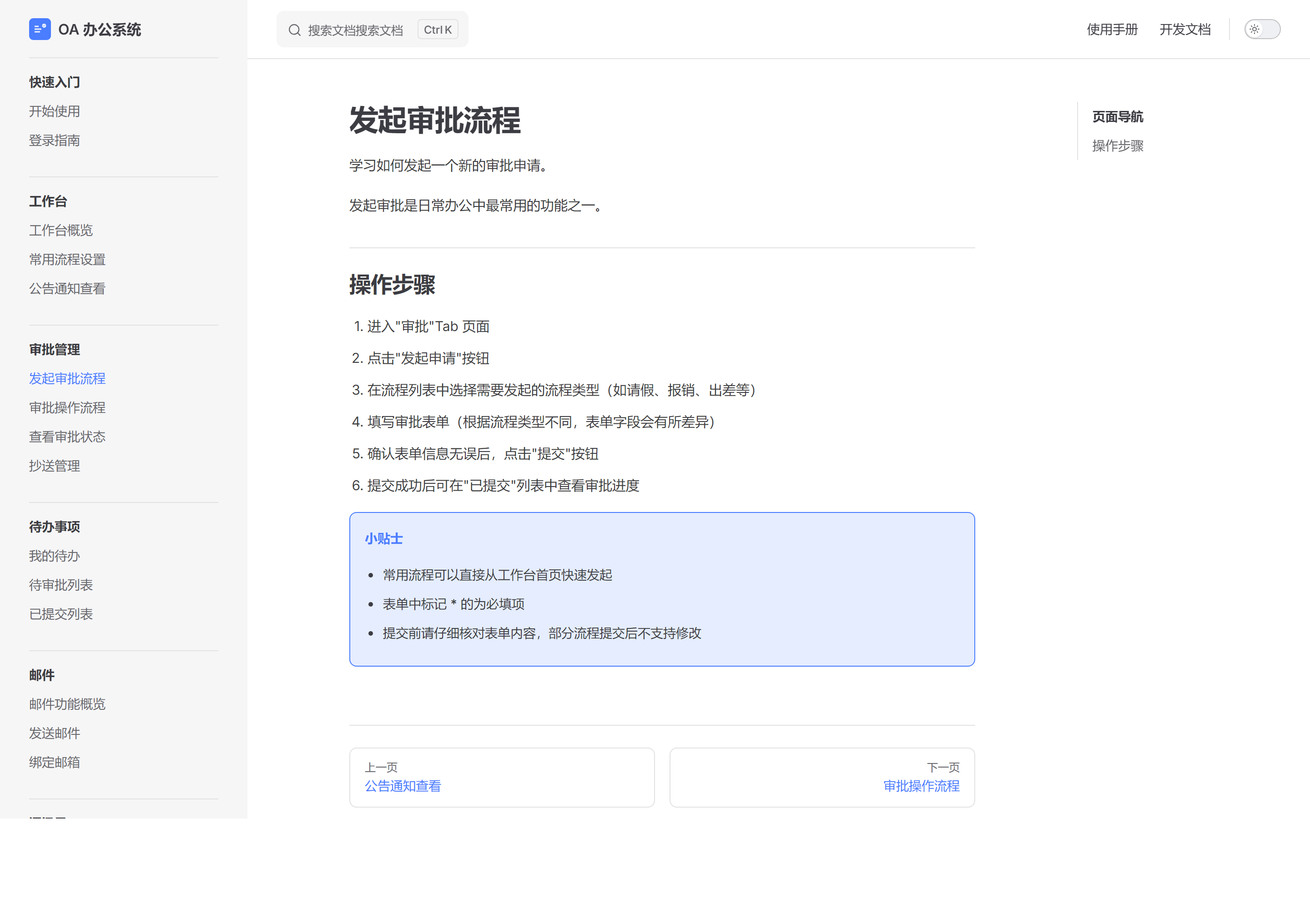Open 绑定邮箱 in the sidebar
1310x924 pixels.
click(x=55, y=763)
